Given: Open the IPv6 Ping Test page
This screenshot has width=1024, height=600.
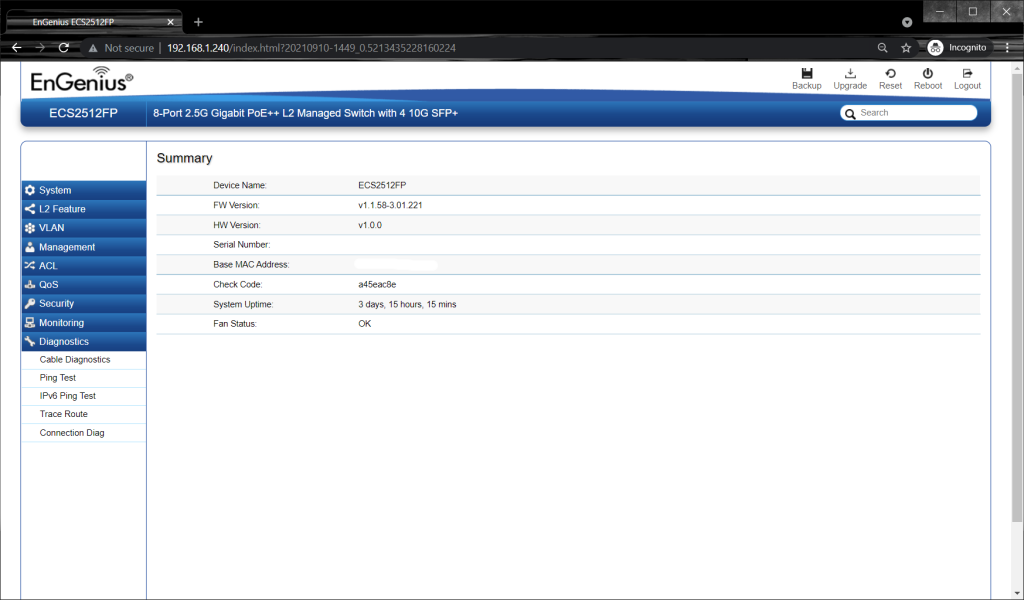Looking at the screenshot, I should 67,396.
